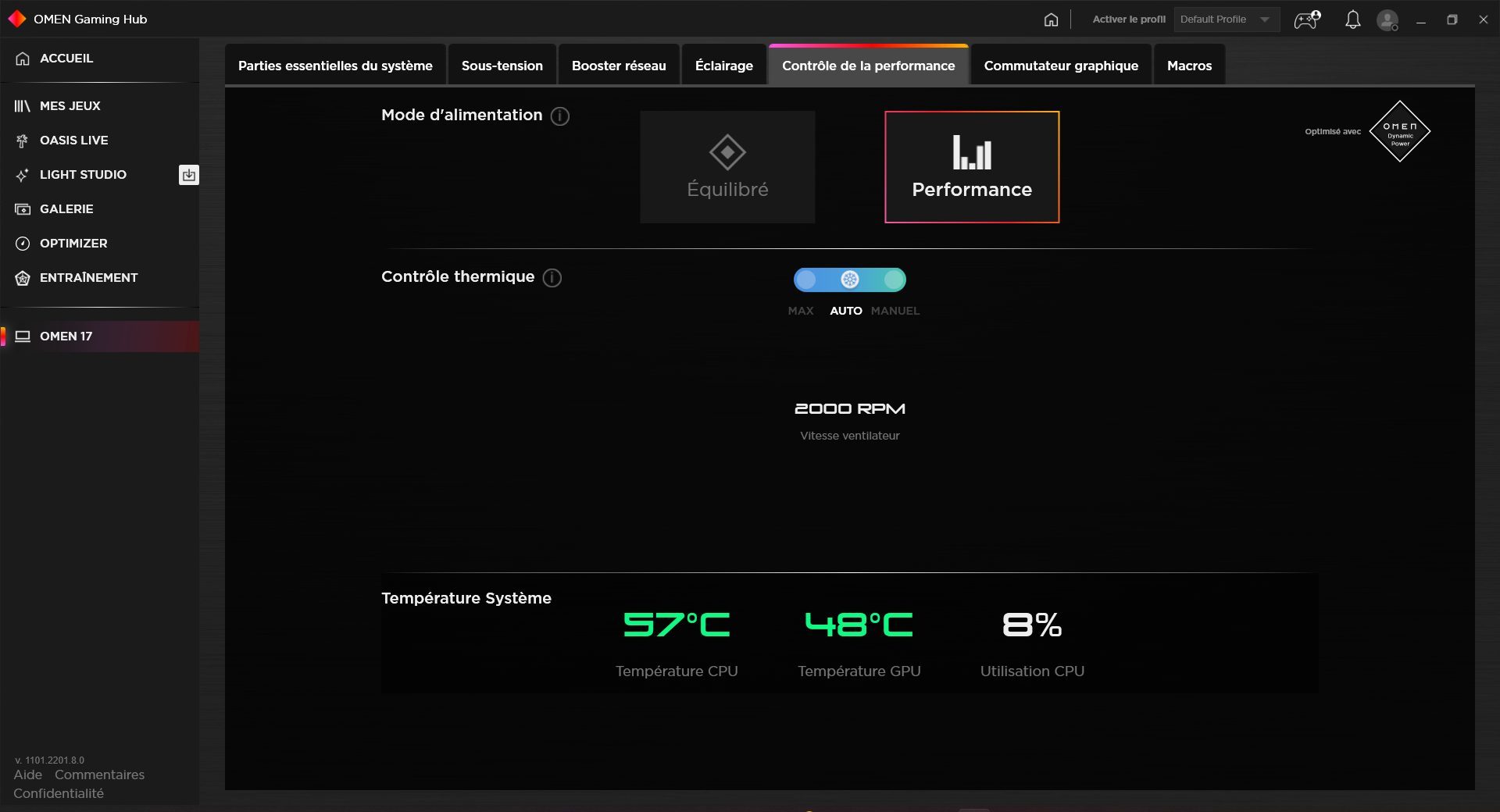Switch to Parties essentielles du système tab
1500x812 pixels.
pos(335,66)
